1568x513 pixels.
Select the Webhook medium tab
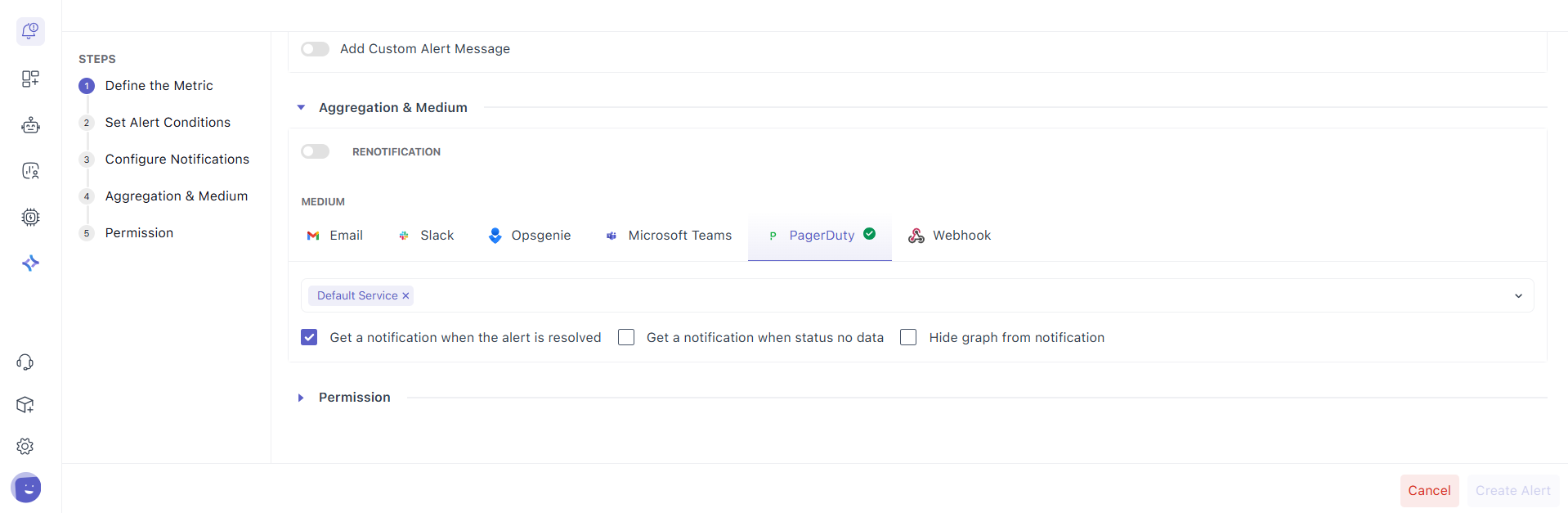949,236
